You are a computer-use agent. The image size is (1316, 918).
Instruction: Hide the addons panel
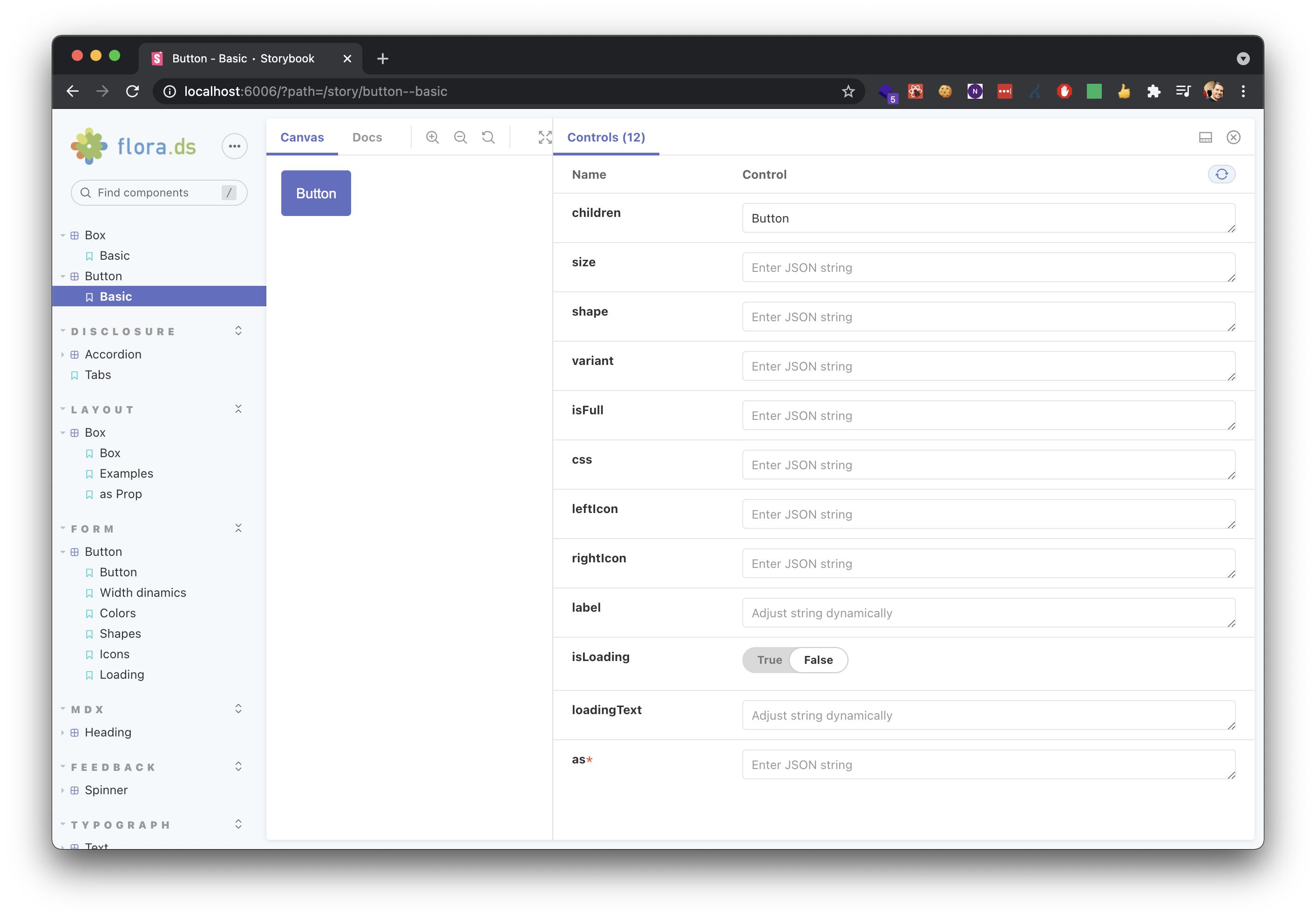(x=1234, y=137)
